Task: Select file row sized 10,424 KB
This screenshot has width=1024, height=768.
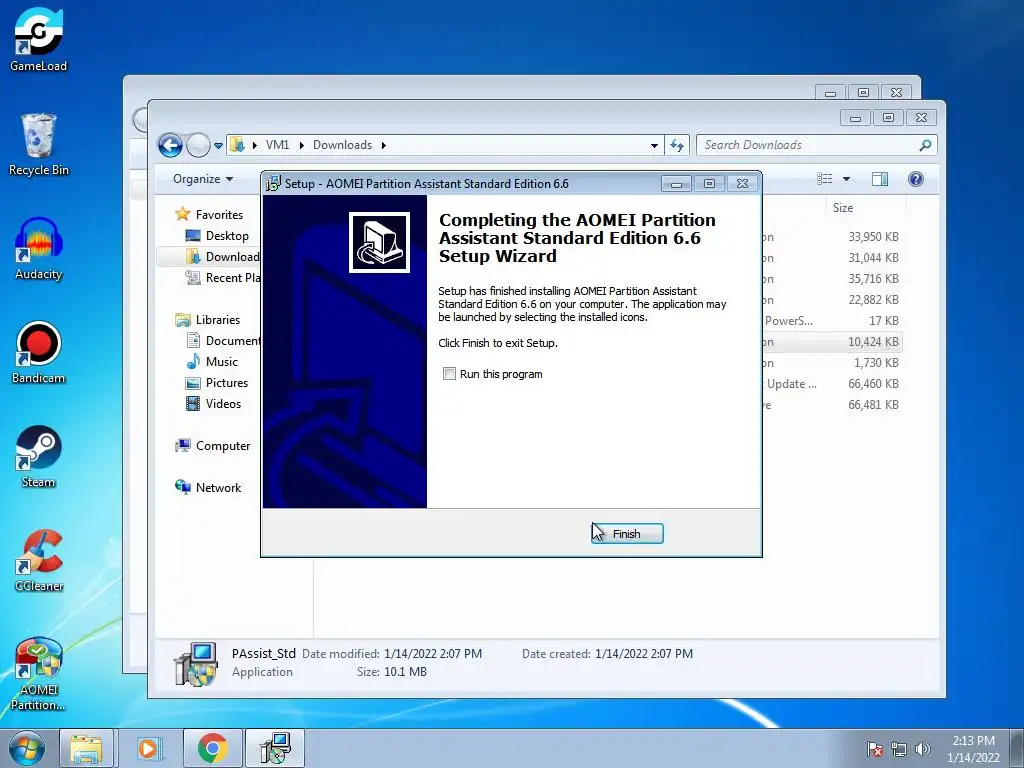Action: (x=832, y=342)
